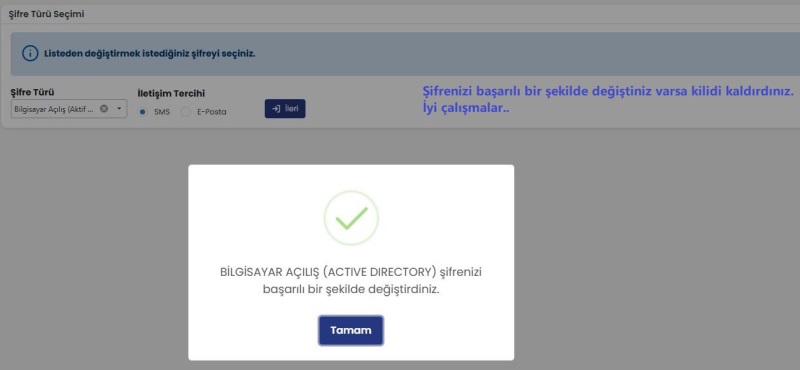Select the E-Posta radio button

point(186,112)
